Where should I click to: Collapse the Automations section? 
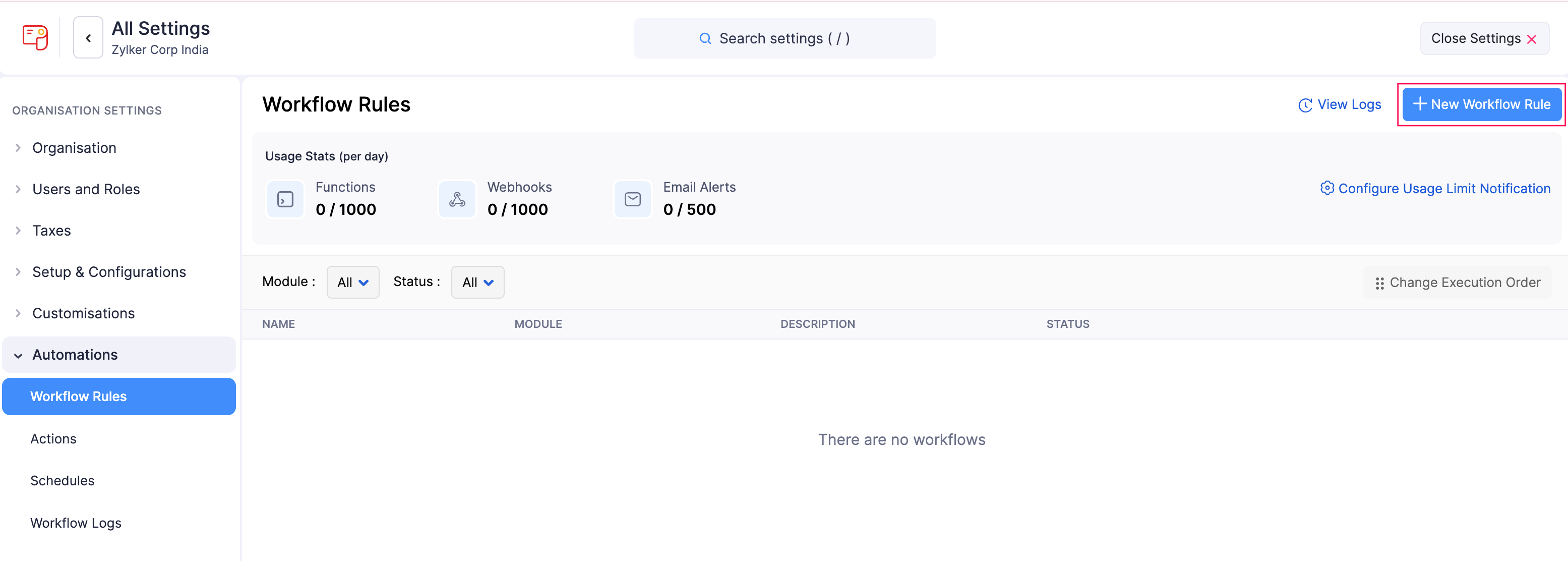[118, 355]
